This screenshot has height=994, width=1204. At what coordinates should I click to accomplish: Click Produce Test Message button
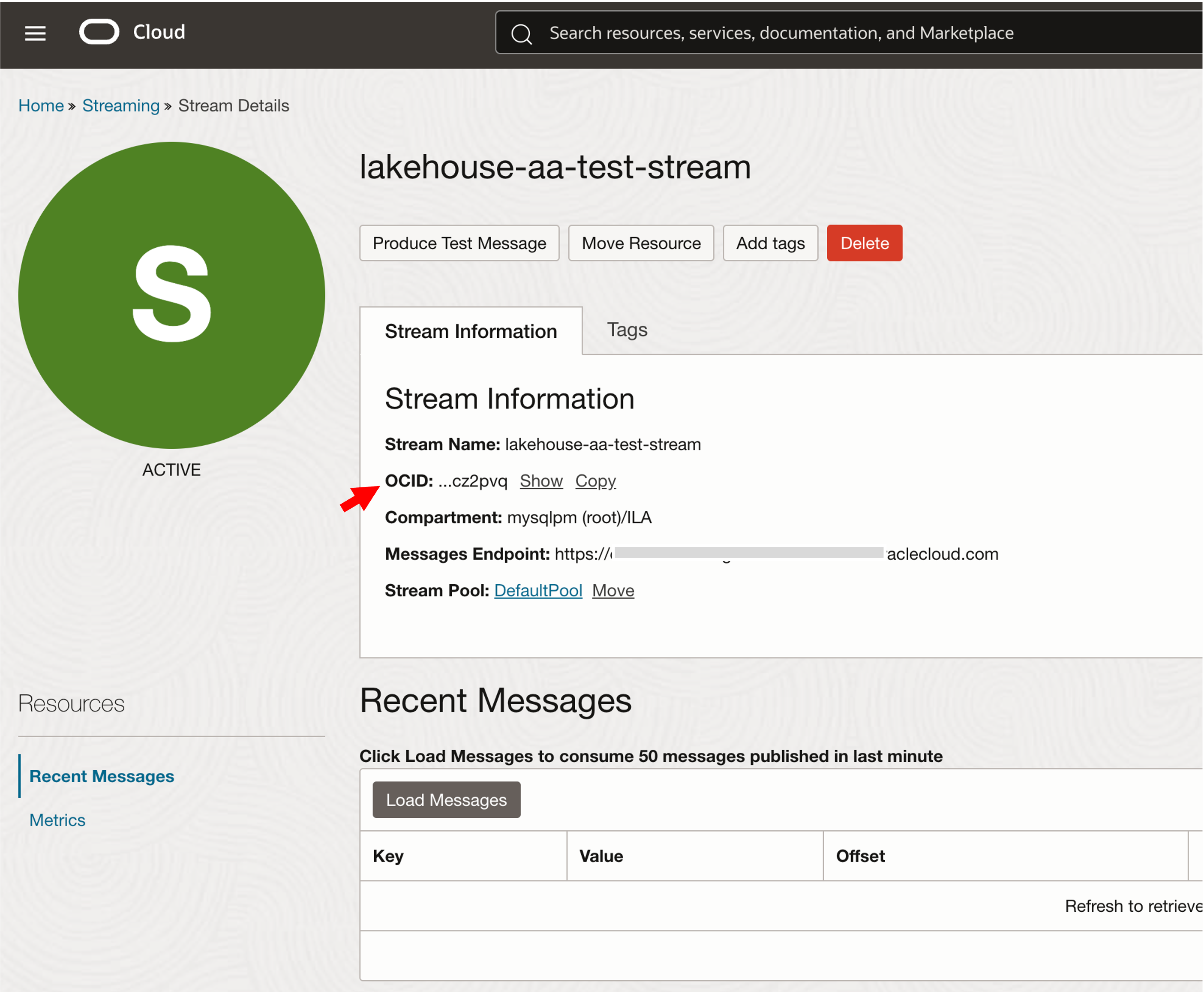point(459,243)
